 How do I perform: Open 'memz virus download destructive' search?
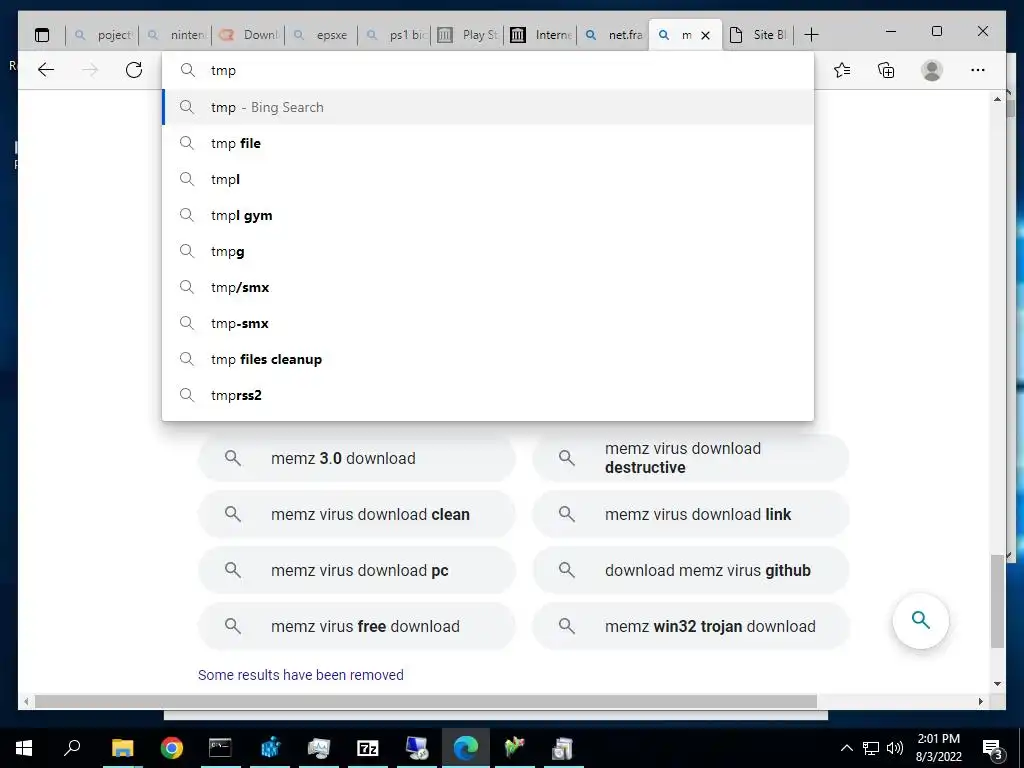691,458
